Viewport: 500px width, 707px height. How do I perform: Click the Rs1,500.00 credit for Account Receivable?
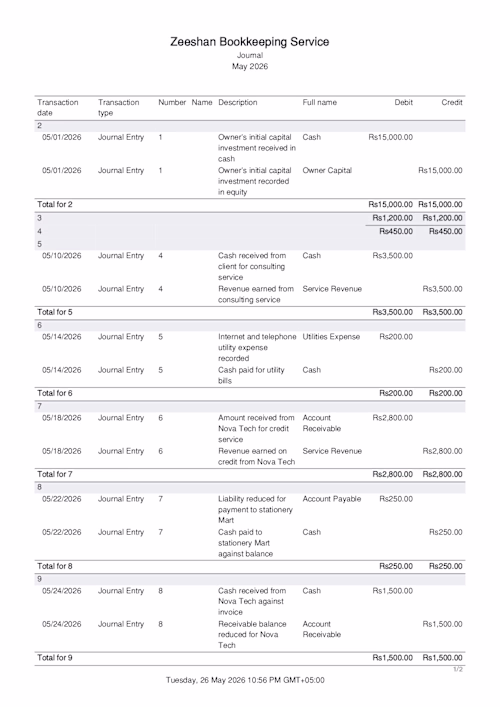pyautogui.click(x=442, y=624)
